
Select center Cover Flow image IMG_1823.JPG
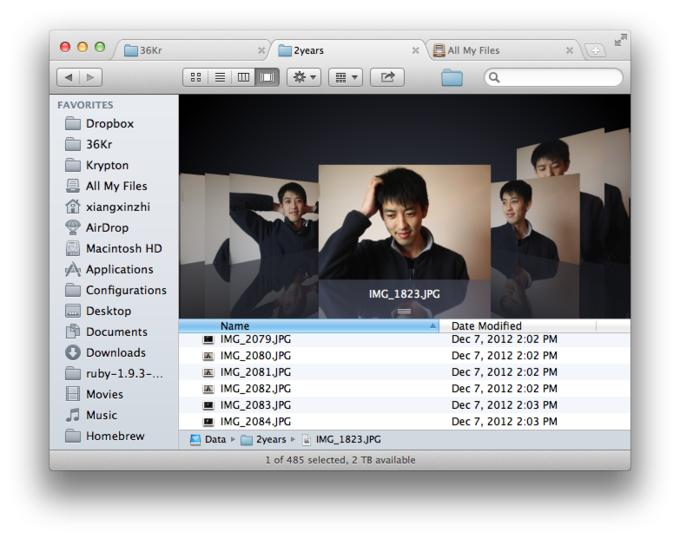[405, 222]
